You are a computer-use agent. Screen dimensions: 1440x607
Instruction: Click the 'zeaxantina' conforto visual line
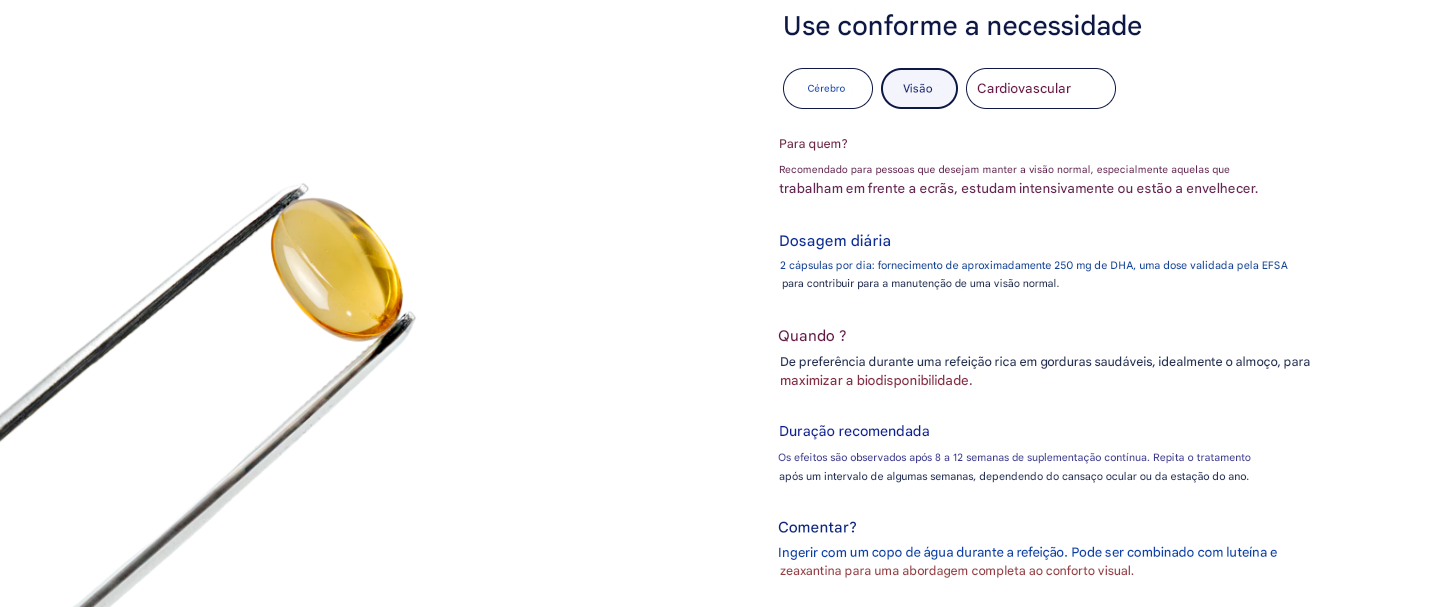(x=956, y=571)
